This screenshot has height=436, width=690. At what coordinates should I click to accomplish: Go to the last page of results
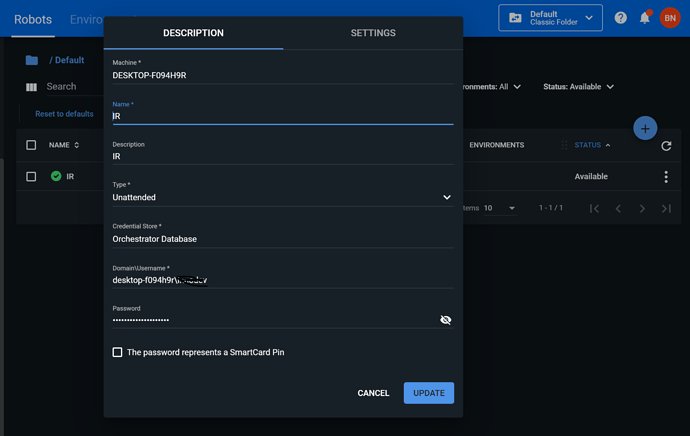[x=666, y=209]
